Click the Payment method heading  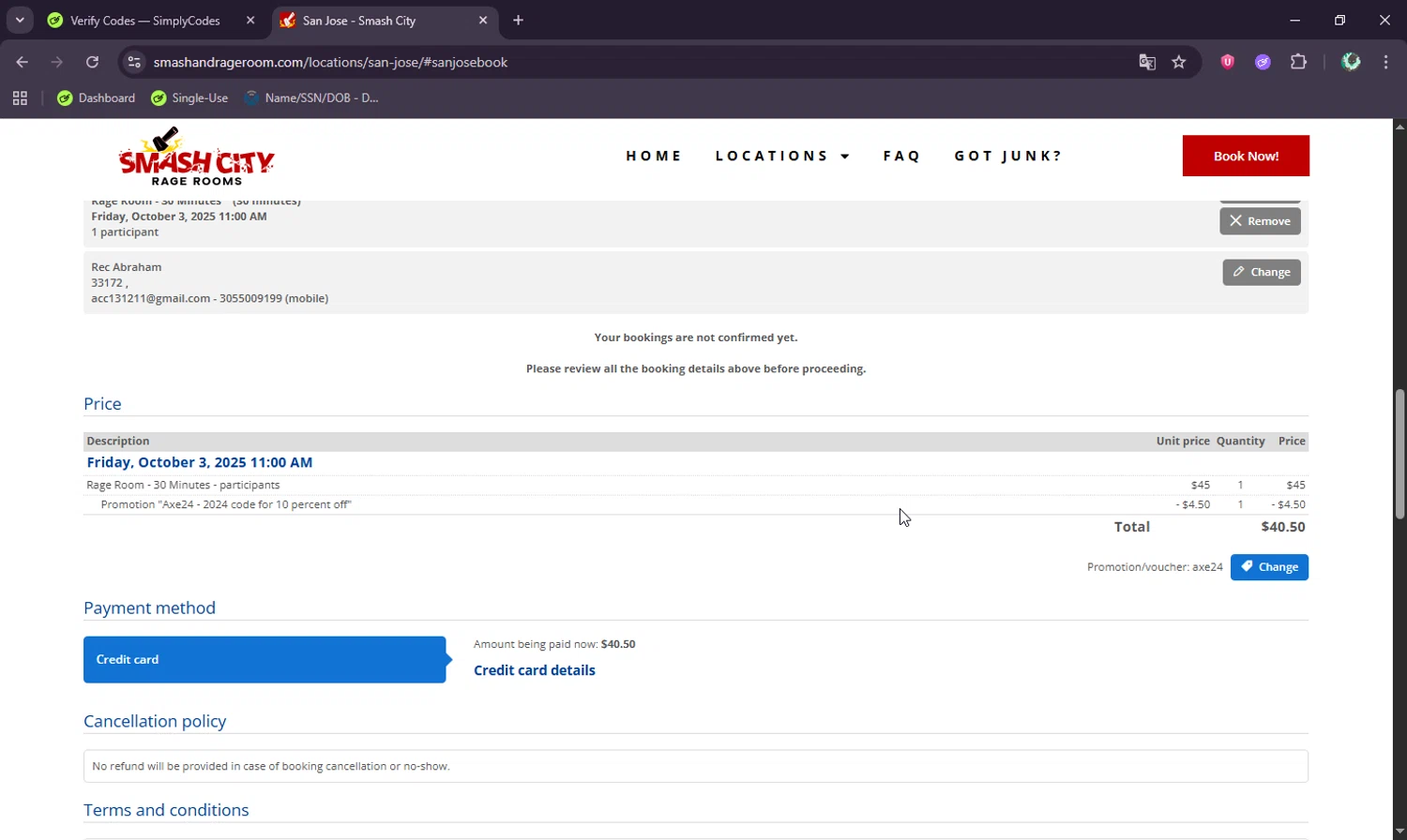149,607
